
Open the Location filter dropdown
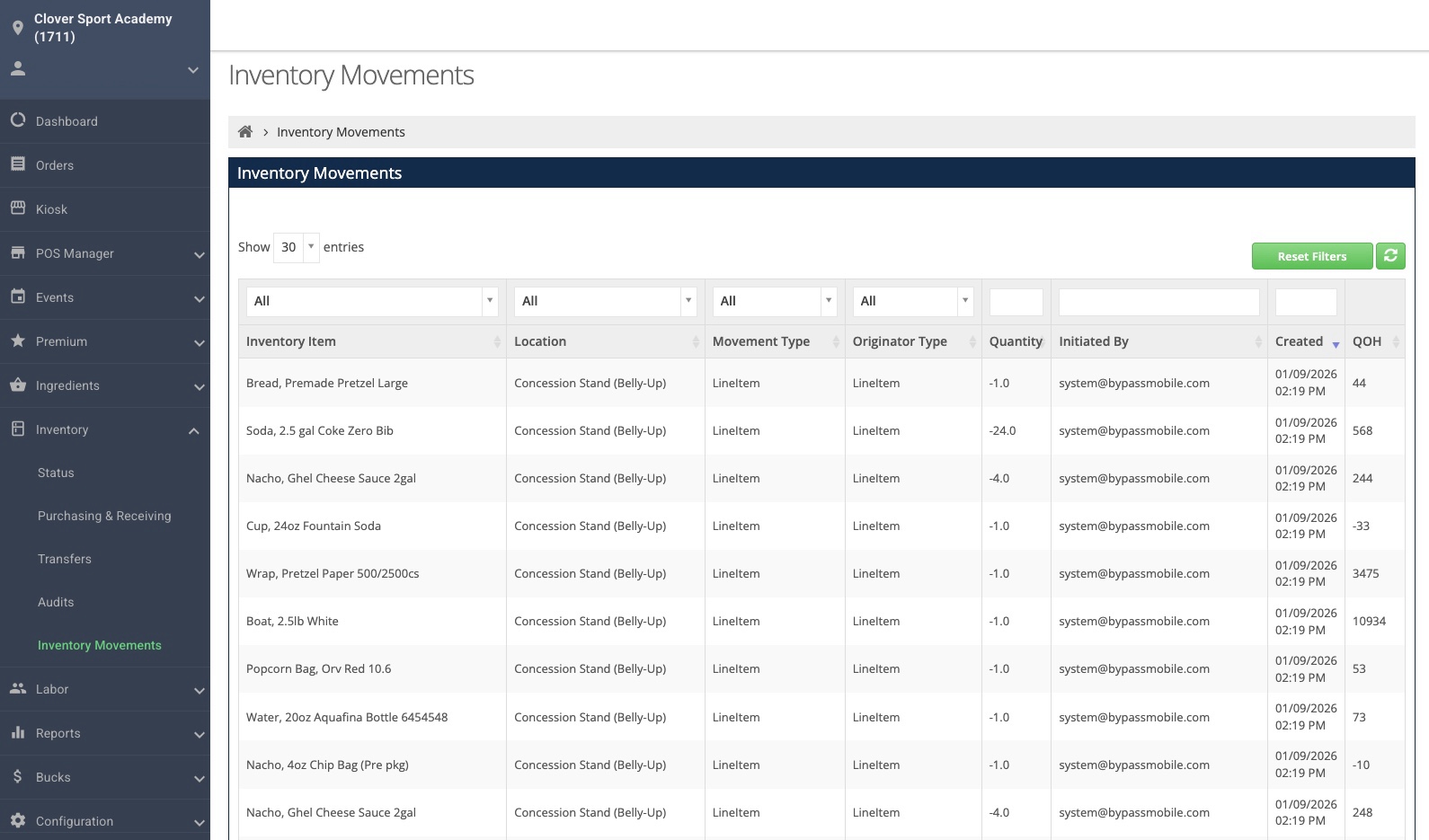click(606, 301)
